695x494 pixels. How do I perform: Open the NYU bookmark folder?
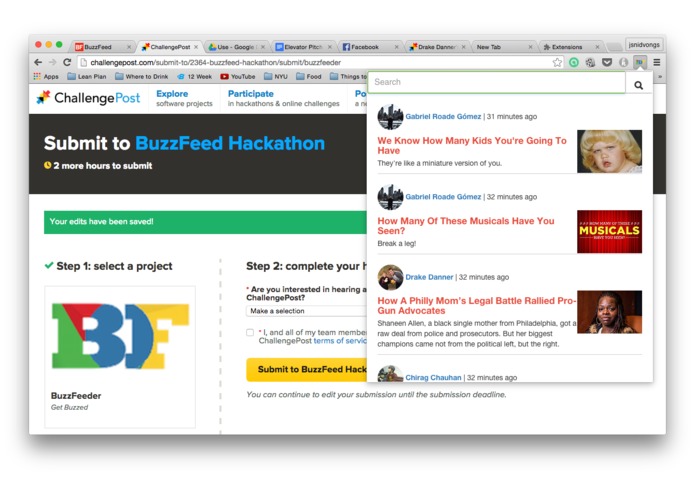(x=276, y=76)
